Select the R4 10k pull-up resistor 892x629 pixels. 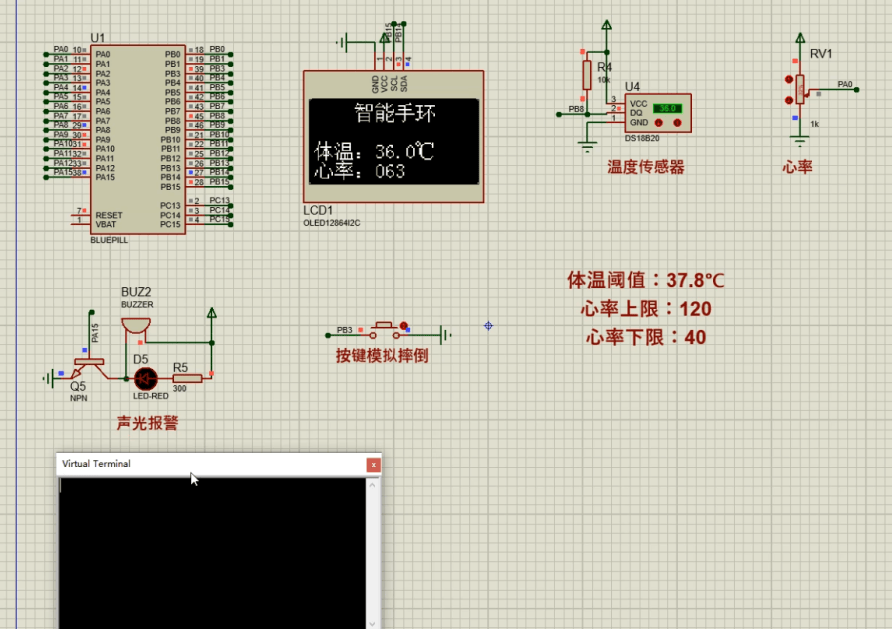click(587, 74)
